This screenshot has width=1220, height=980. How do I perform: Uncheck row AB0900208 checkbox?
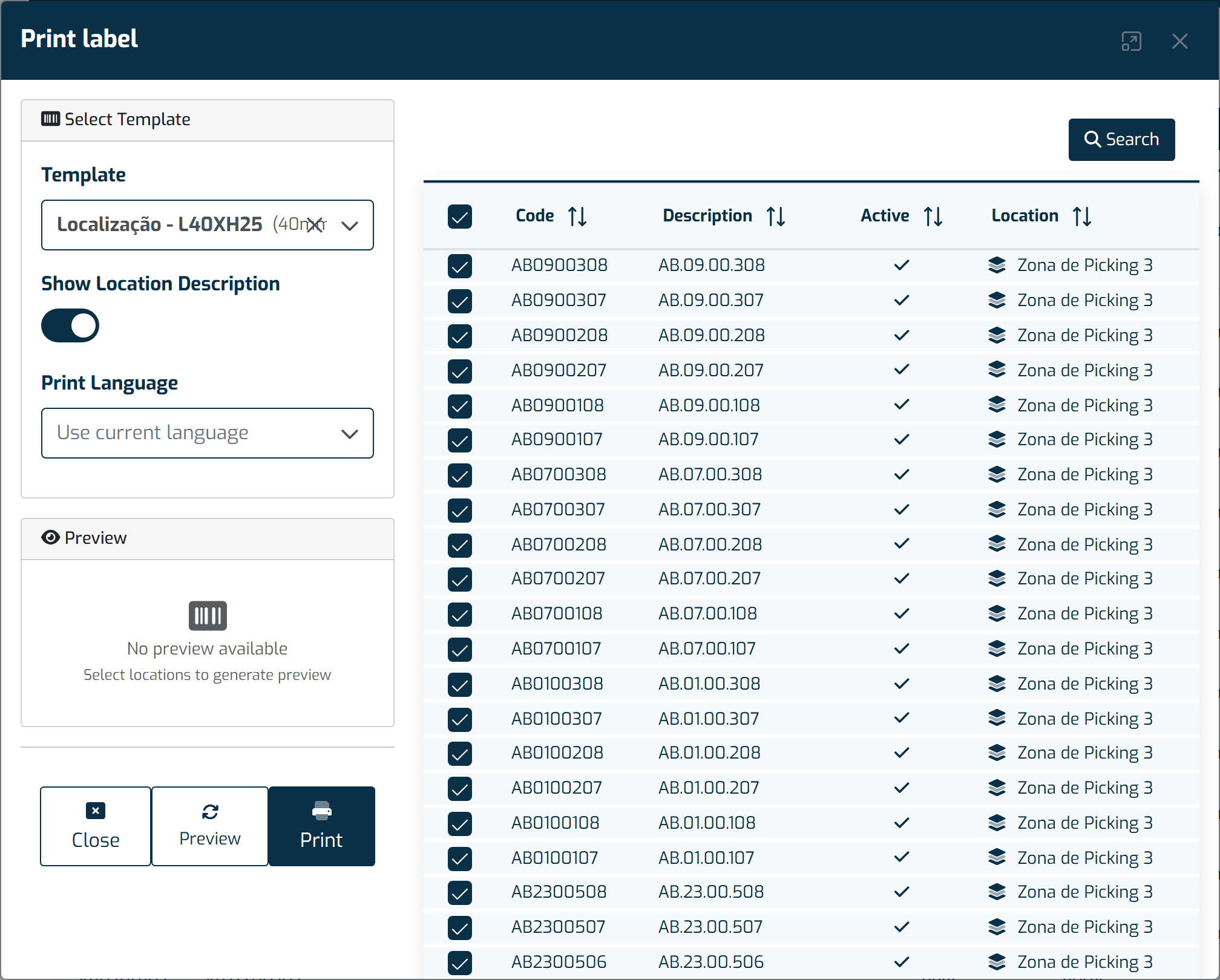(x=460, y=336)
